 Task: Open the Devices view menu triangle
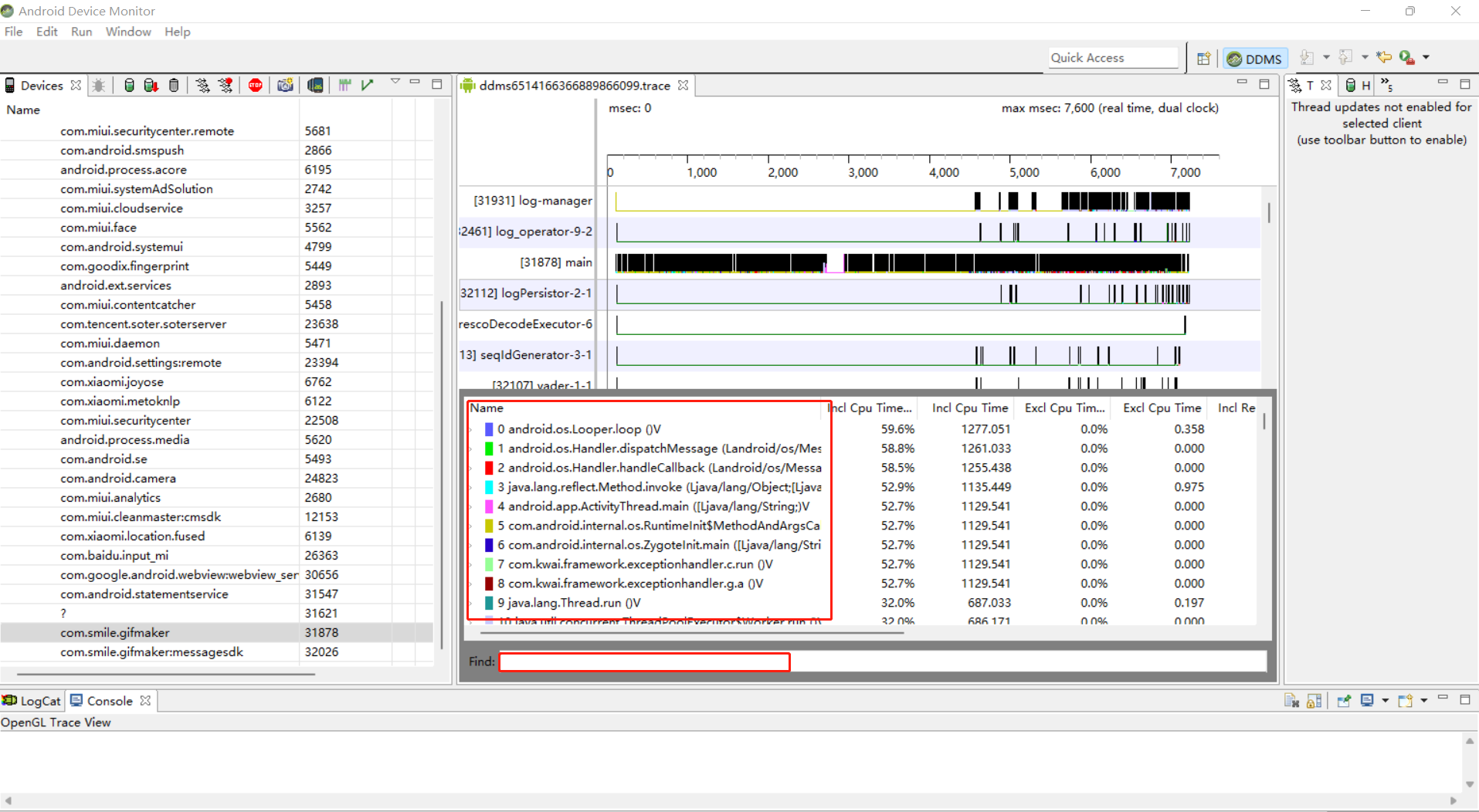pyautogui.click(x=395, y=81)
